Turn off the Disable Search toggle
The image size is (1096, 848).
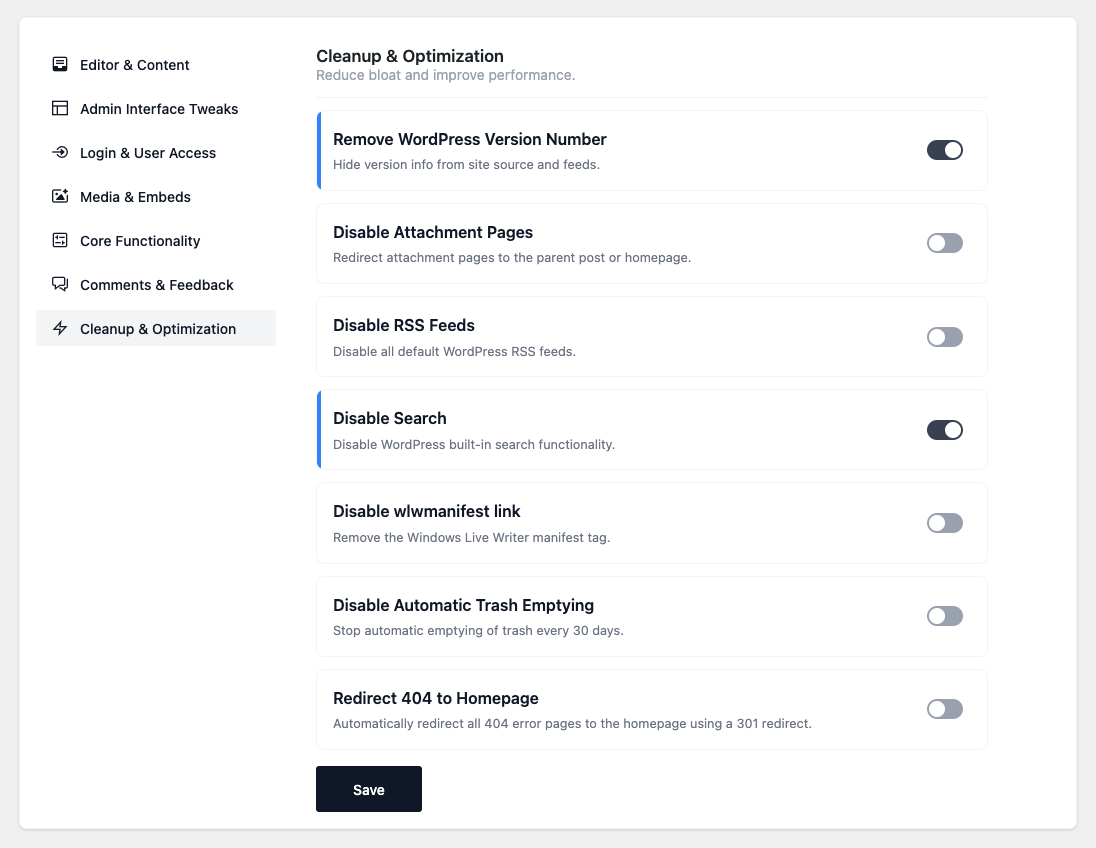(944, 430)
